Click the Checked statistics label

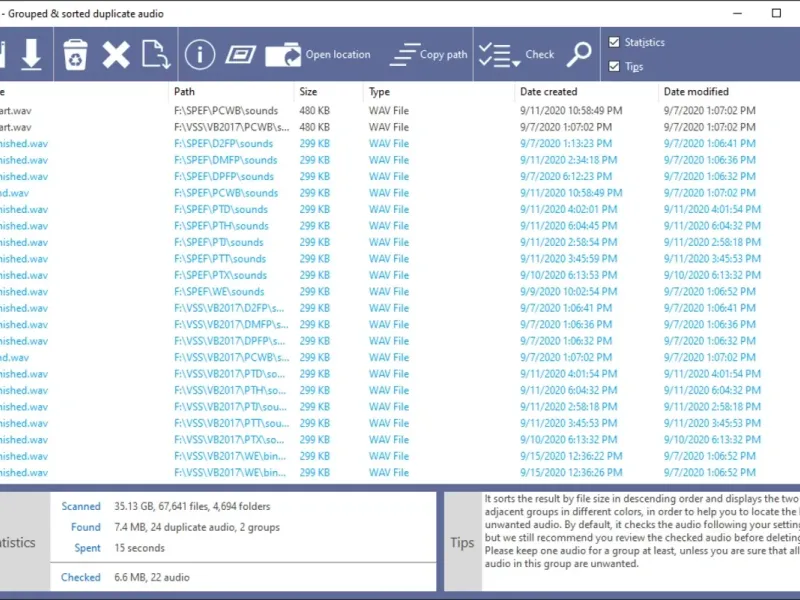(81, 578)
